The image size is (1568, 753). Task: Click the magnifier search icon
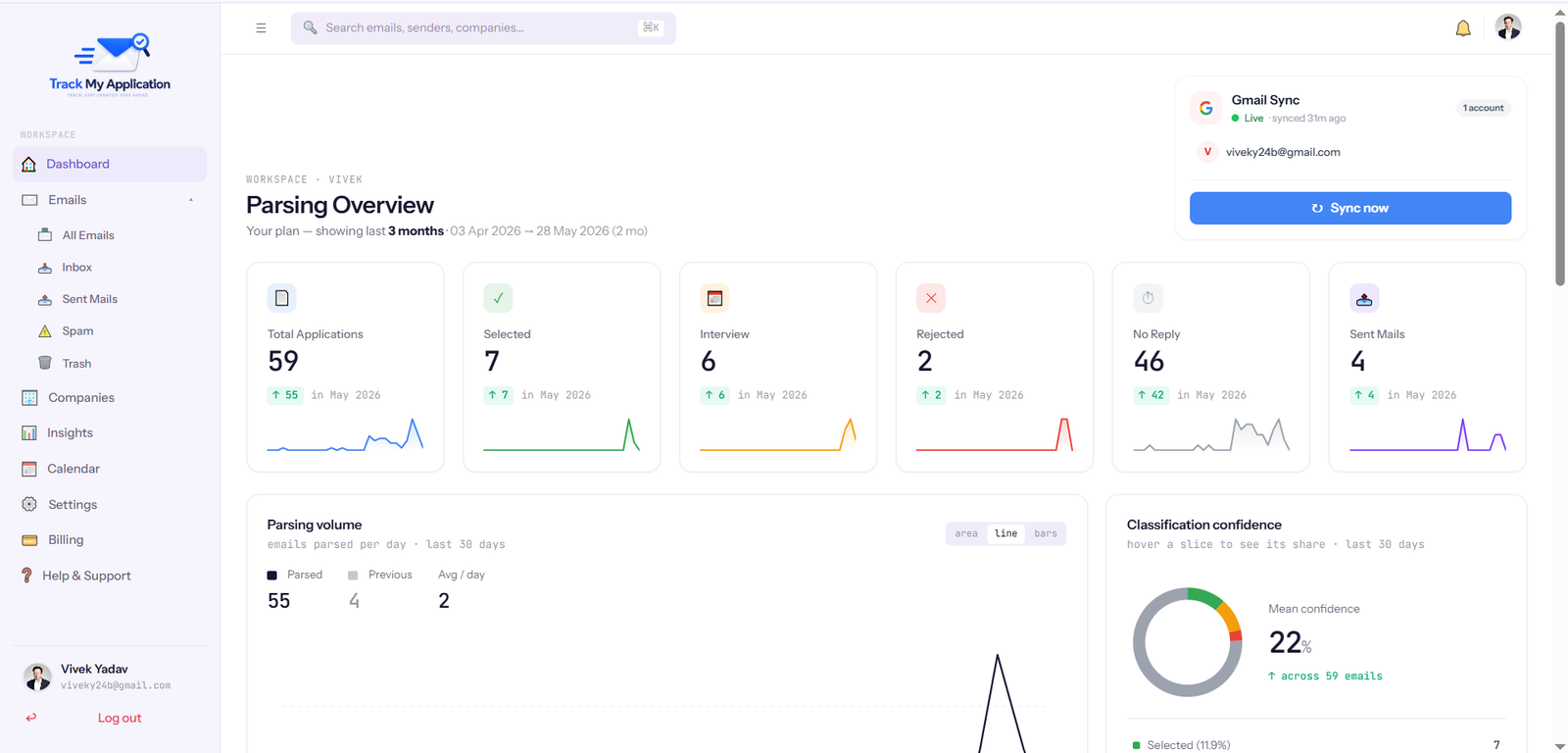310,27
